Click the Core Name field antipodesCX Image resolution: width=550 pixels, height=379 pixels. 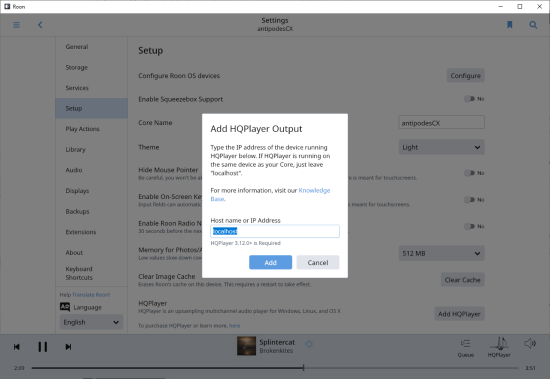click(441, 122)
